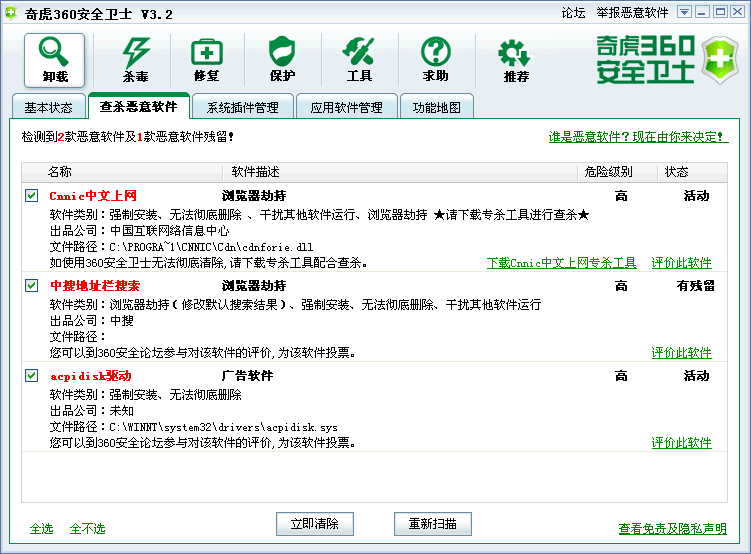Click 评价此软件 for acpidisk驱动
The image size is (751, 554).
pos(681,443)
